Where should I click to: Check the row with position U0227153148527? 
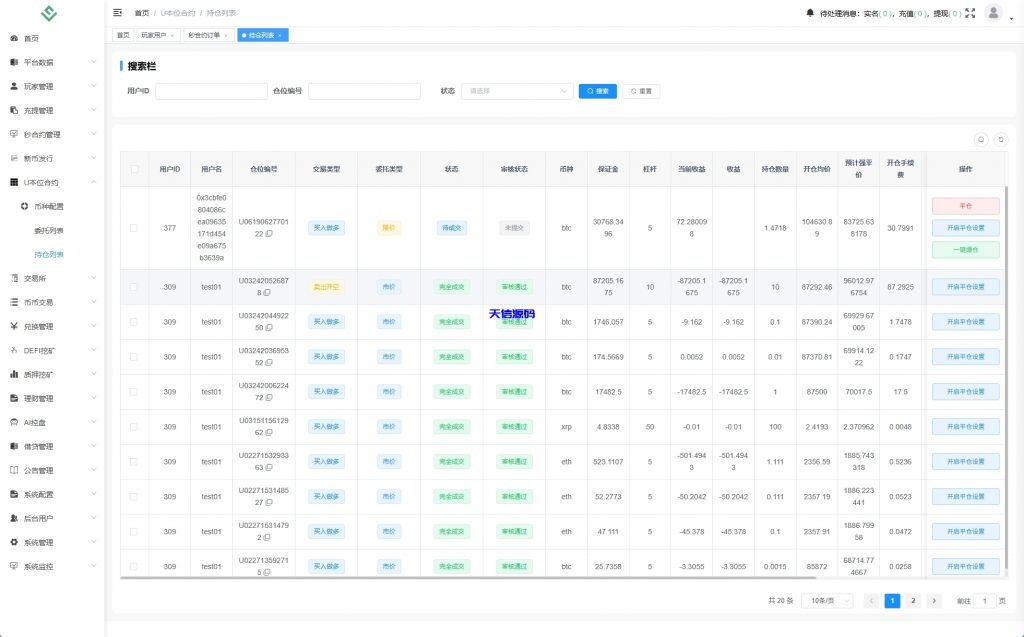pos(134,497)
